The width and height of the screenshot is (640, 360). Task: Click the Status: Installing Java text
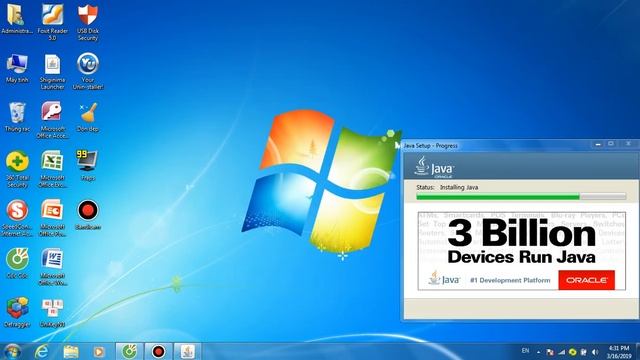coord(447,187)
